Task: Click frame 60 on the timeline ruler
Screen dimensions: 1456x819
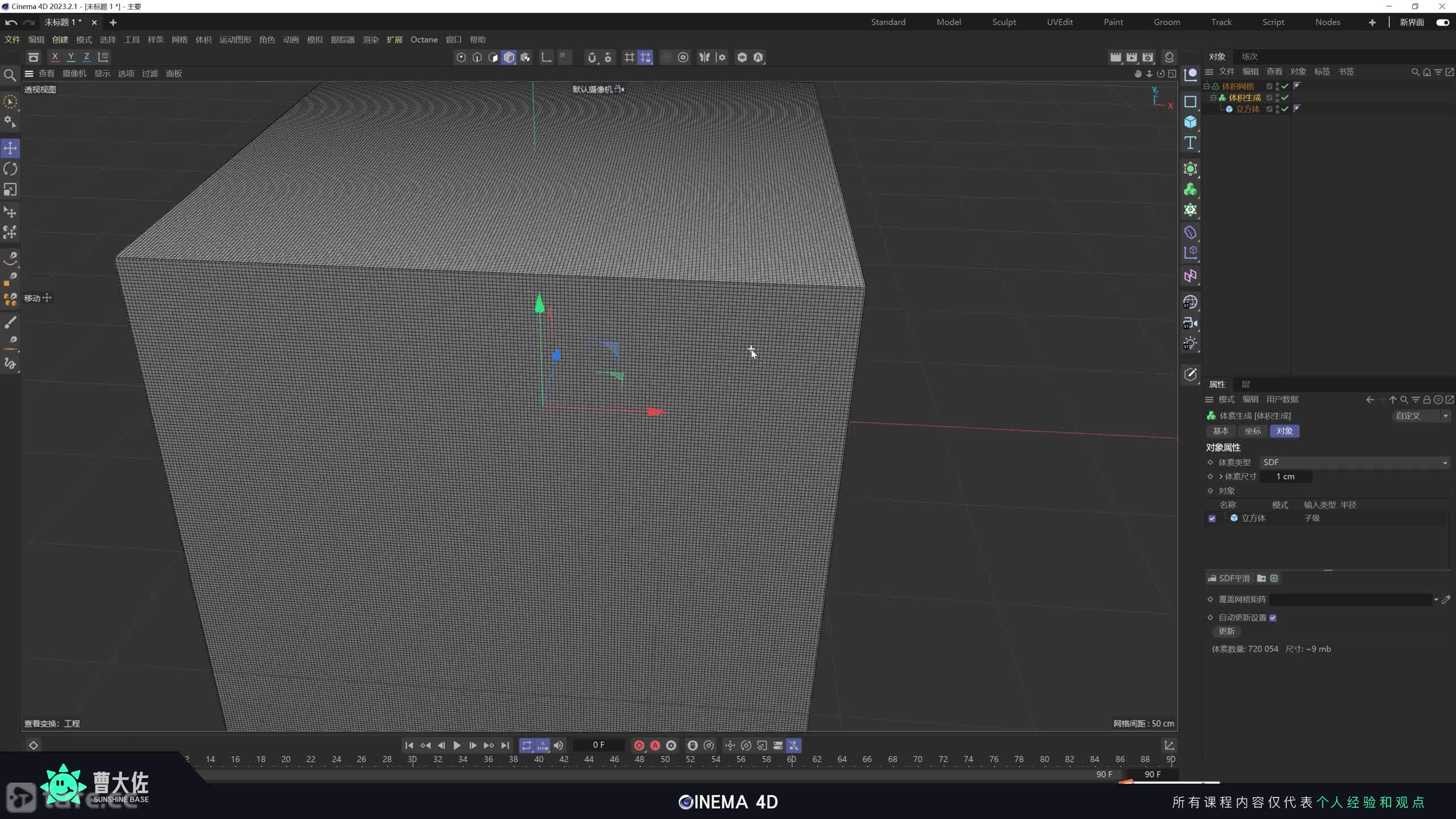Action: click(x=791, y=759)
